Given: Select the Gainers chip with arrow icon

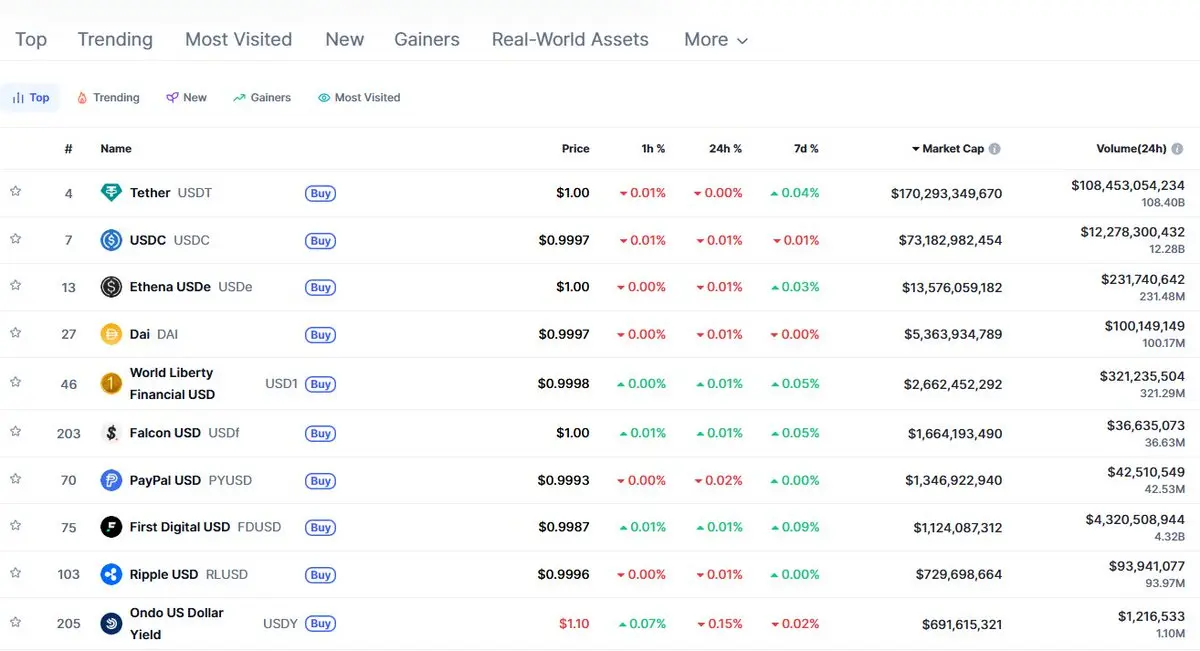Looking at the screenshot, I should click(x=262, y=97).
